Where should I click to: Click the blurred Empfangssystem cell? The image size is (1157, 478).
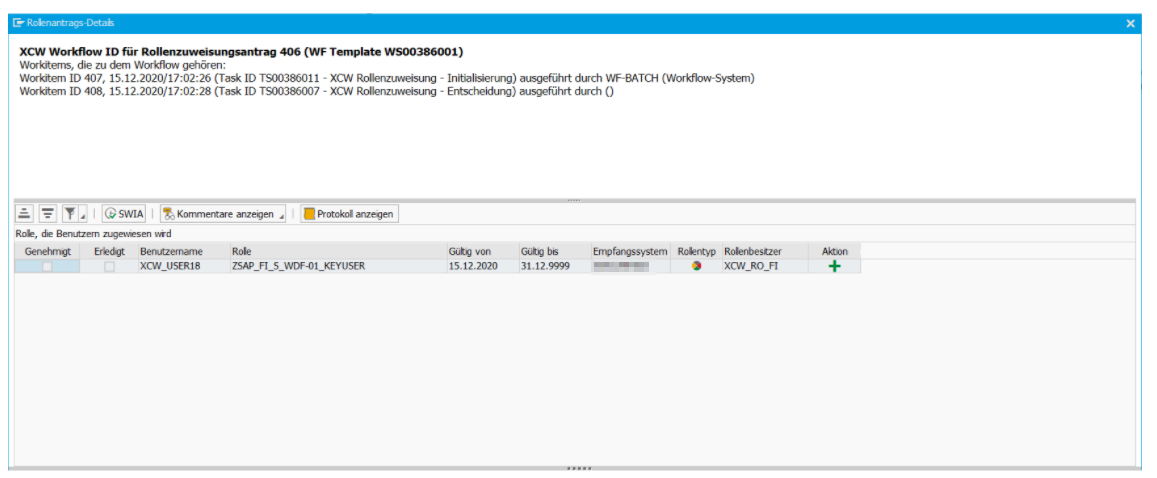pyautogui.click(x=632, y=266)
